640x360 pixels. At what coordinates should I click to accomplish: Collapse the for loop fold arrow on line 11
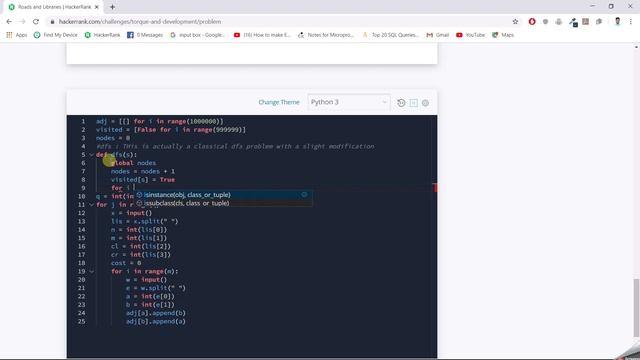coord(91,204)
